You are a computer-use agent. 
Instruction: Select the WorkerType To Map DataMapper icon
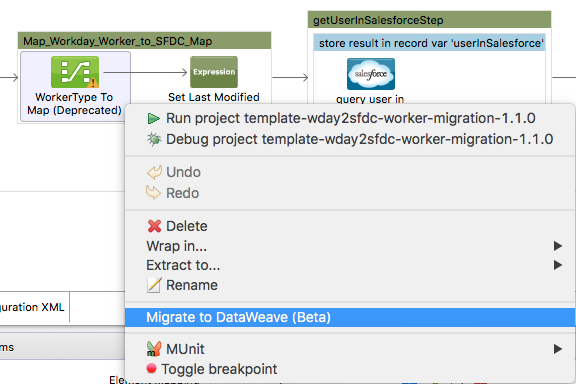point(75,72)
